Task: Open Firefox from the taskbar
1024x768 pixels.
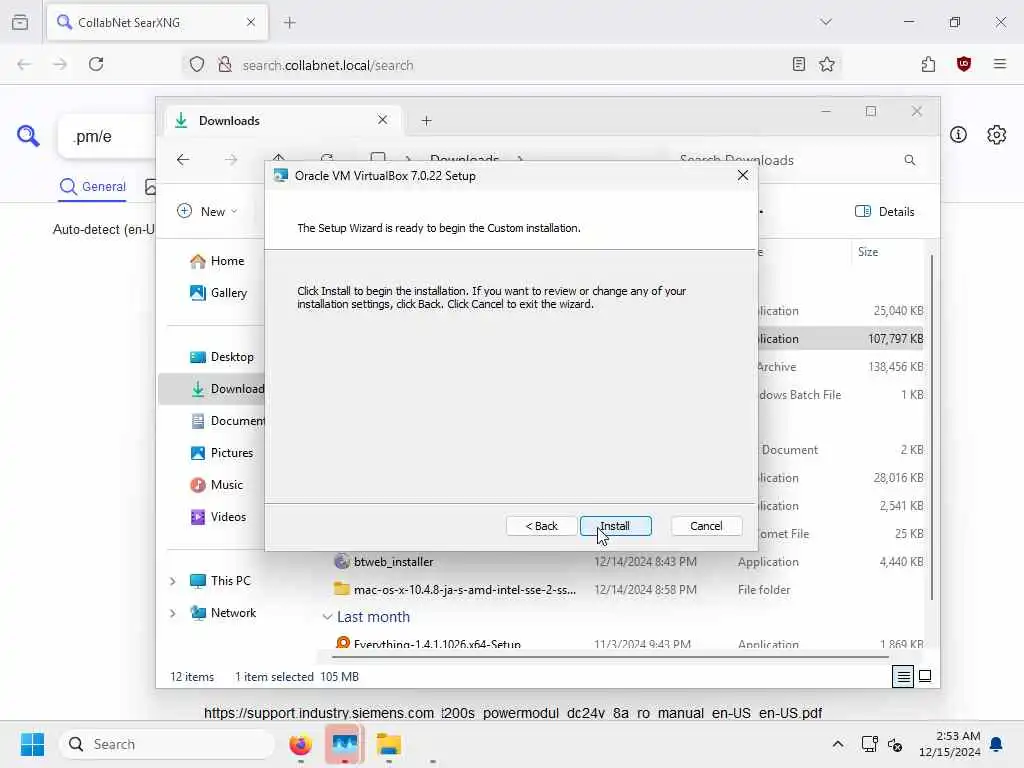Action: coord(300,744)
